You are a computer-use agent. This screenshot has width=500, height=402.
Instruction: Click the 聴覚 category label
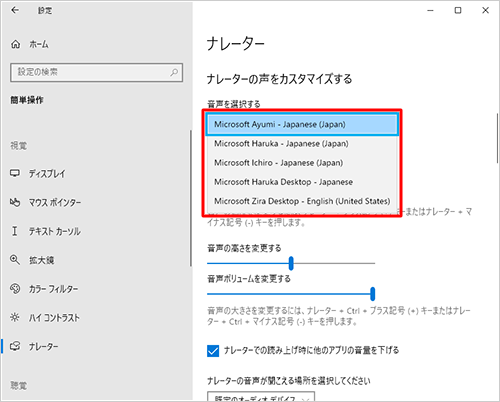tap(19, 386)
